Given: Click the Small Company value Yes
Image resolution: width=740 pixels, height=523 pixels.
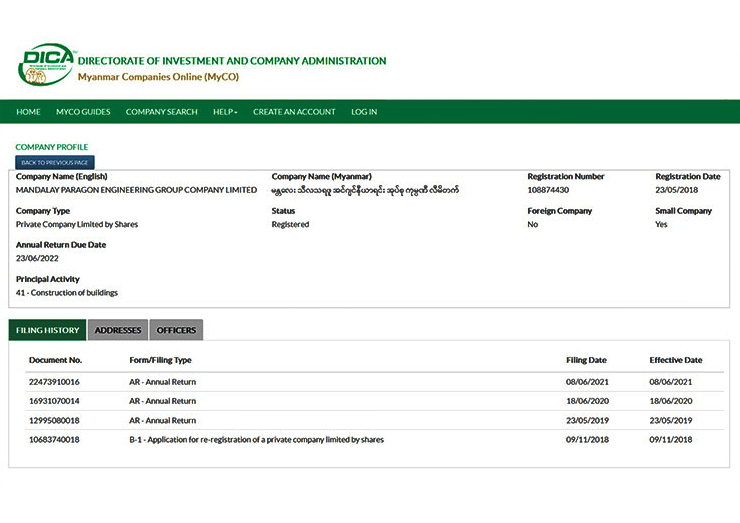Looking at the screenshot, I should (661, 225).
